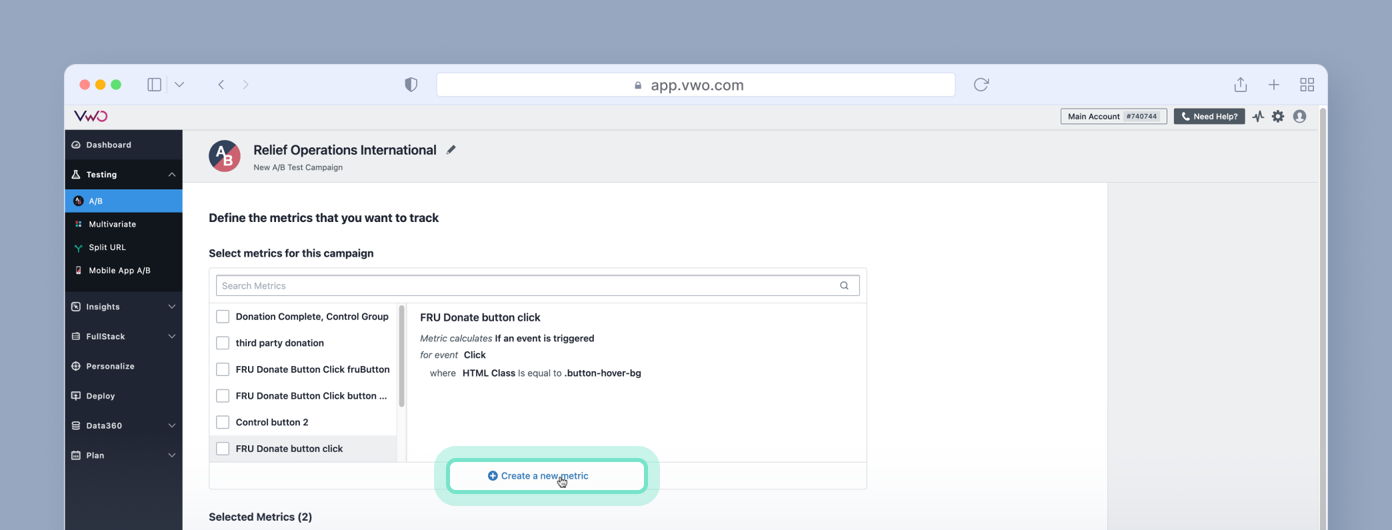Collapse the Testing section chevron
The height and width of the screenshot is (530, 1392).
[x=172, y=175]
